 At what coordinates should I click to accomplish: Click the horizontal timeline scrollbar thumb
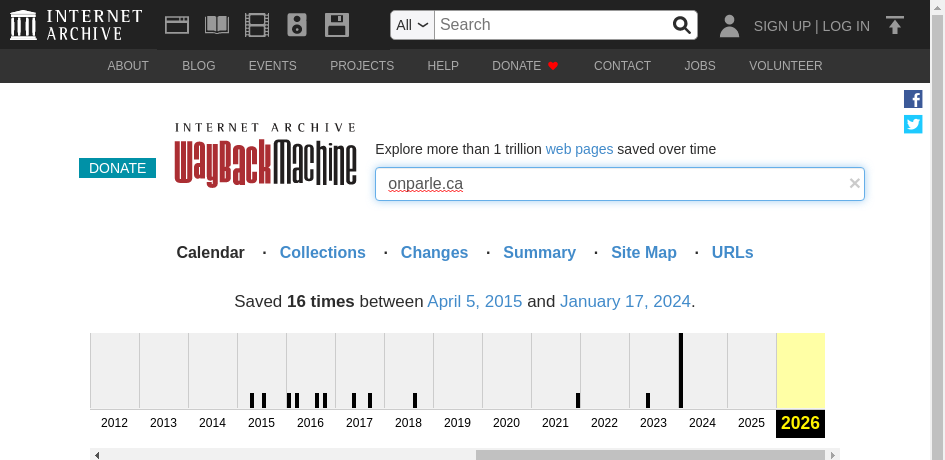[650, 455]
